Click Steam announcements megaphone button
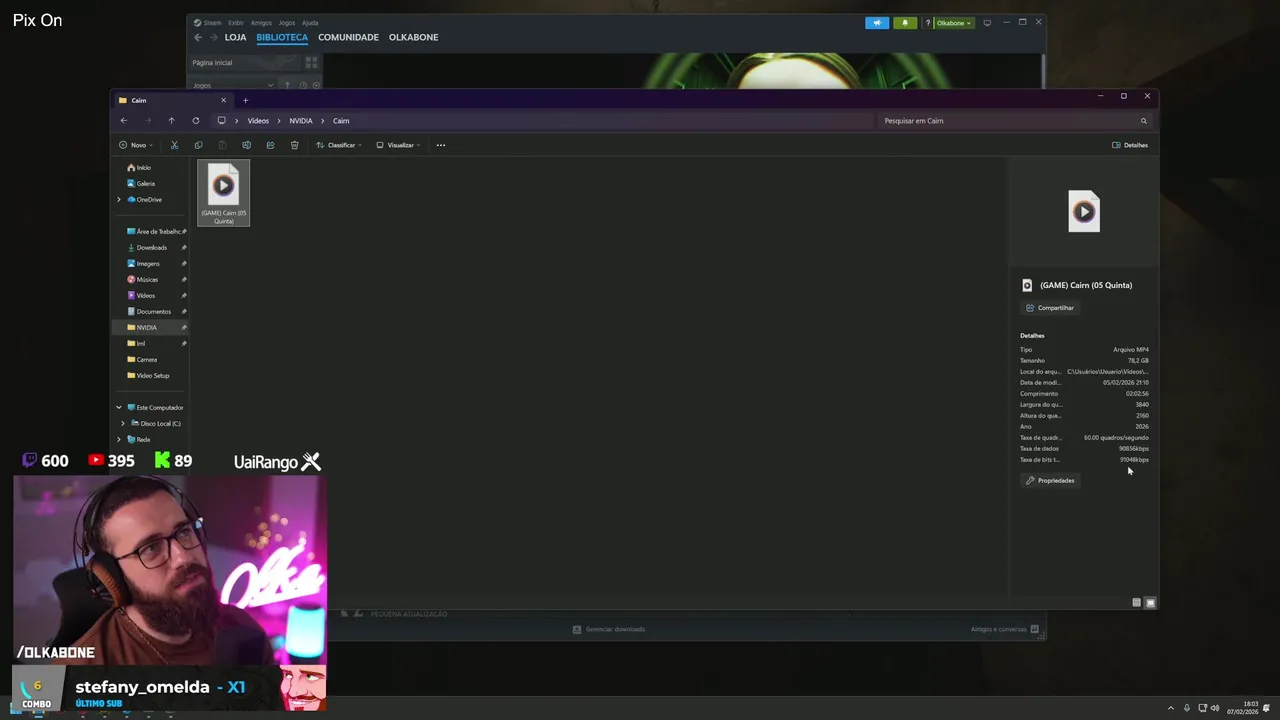 click(877, 23)
